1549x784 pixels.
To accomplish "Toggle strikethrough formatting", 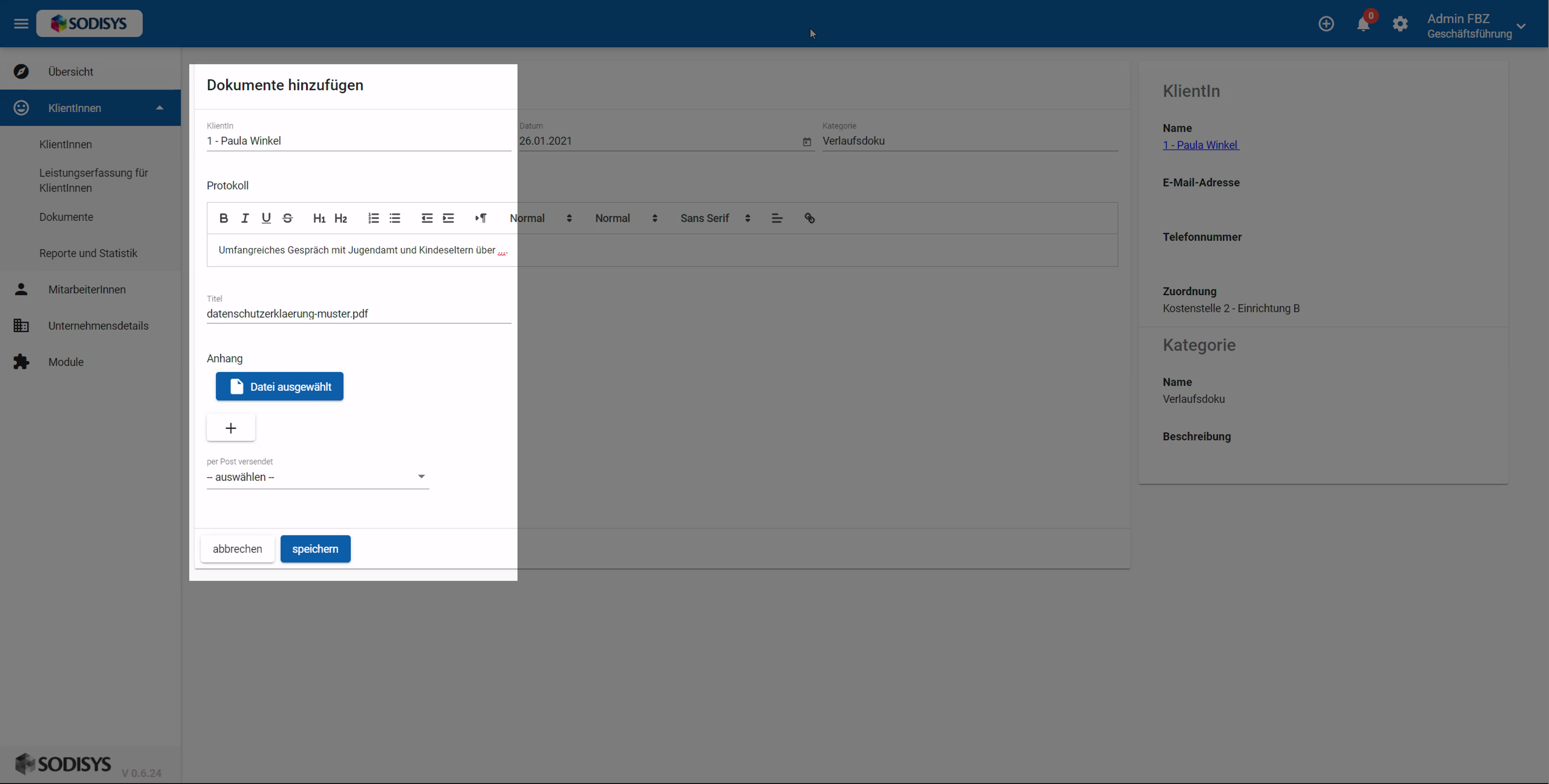I will tap(288, 218).
